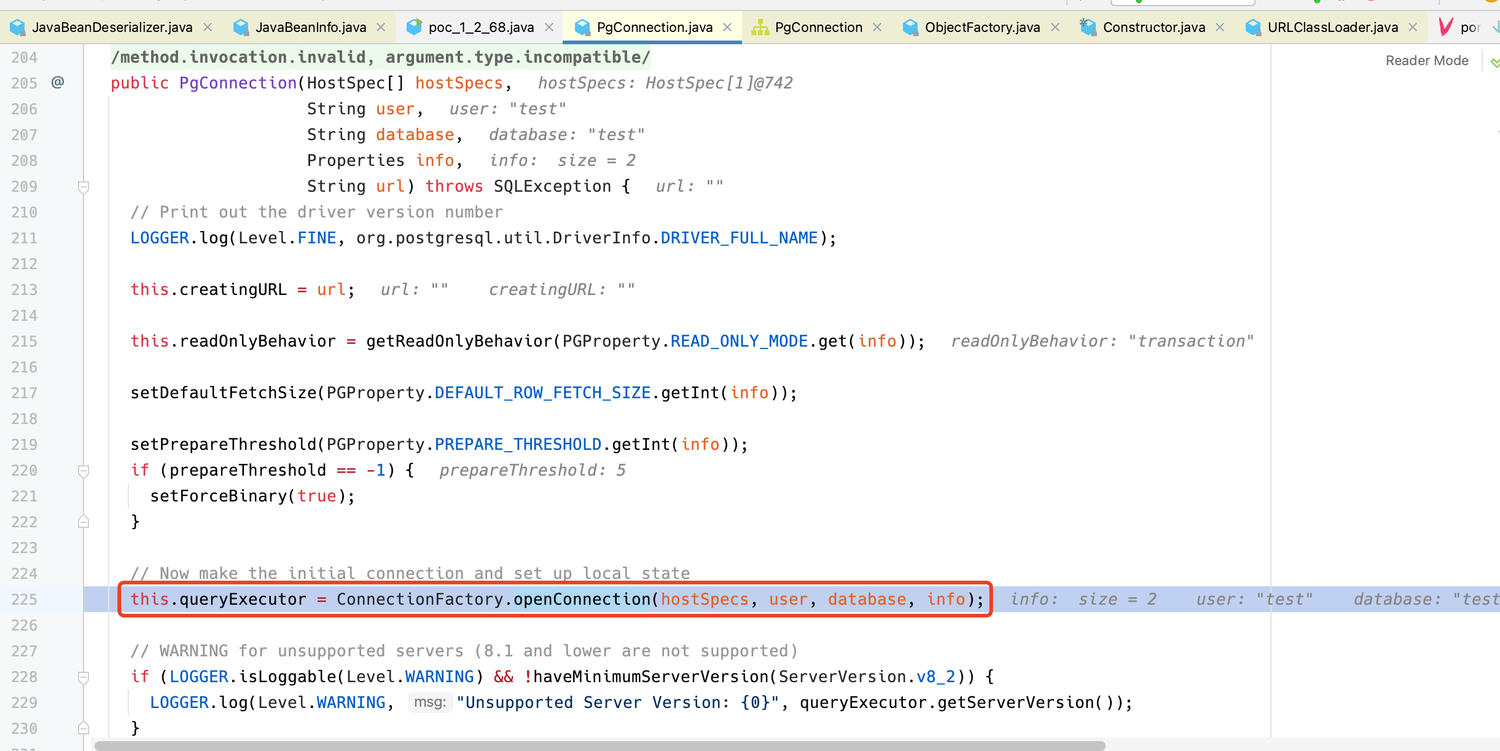Click the "Unsupported Server Version: {0}" string
The image size is (1500, 751).
point(618,702)
